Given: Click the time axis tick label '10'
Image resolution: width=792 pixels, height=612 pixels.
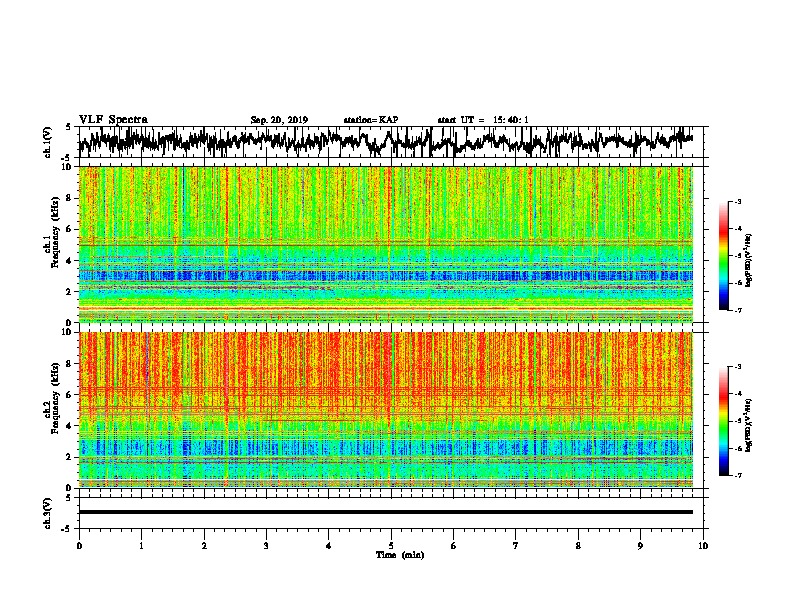Looking at the screenshot, I should [703, 546].
